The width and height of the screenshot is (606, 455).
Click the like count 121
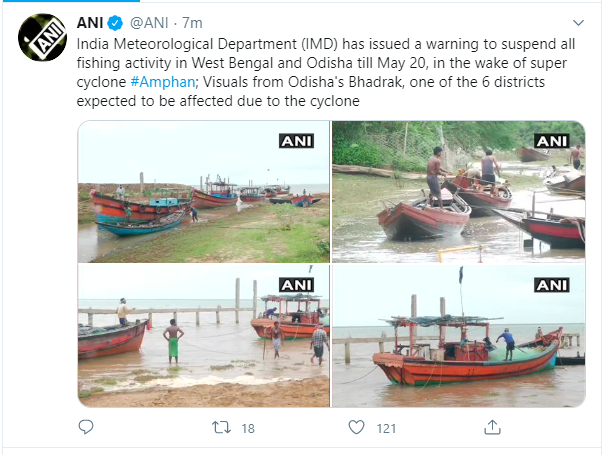tap(386, 427)
